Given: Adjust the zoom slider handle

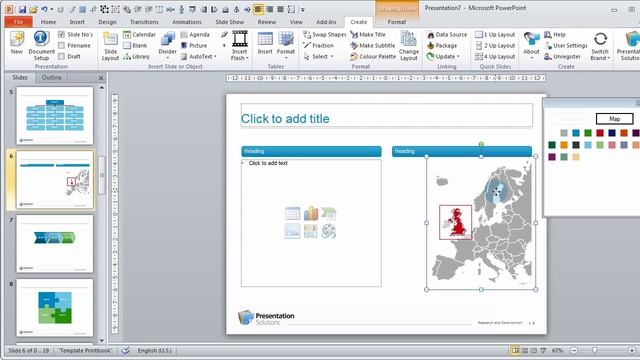Looking at the screenshot, I should pos(594,350).
